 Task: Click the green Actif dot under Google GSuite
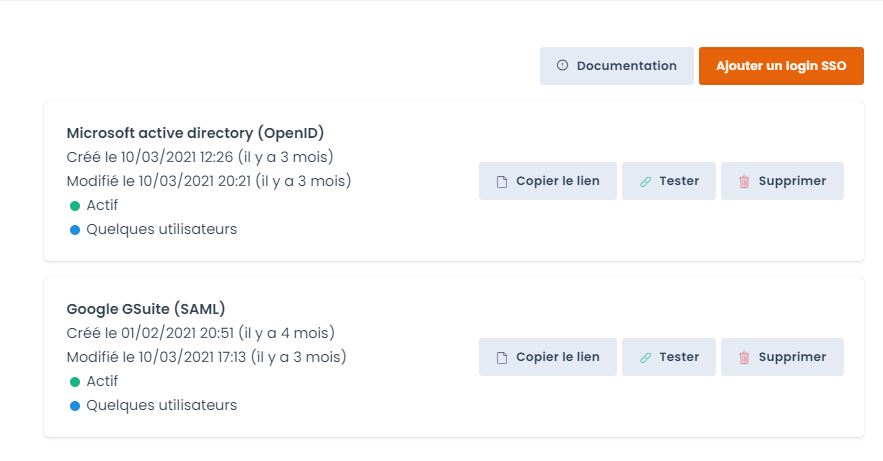[x=75, y=381]
